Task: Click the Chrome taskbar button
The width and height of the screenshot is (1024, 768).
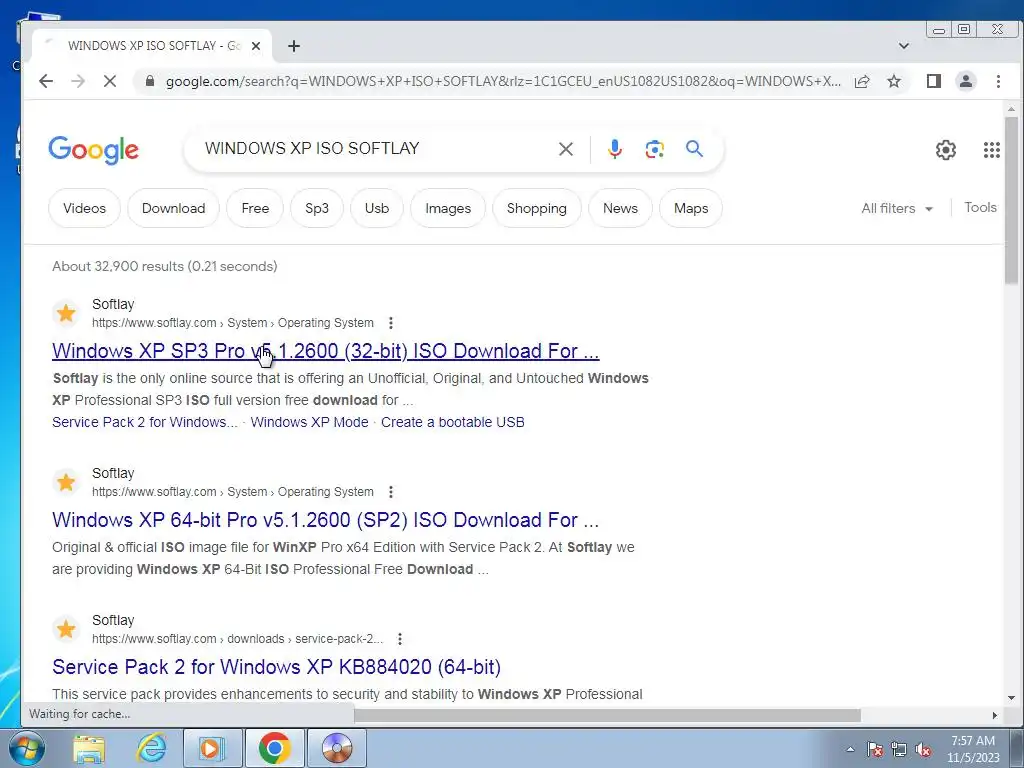Action: pyautogui.click(x=274, y=748)
